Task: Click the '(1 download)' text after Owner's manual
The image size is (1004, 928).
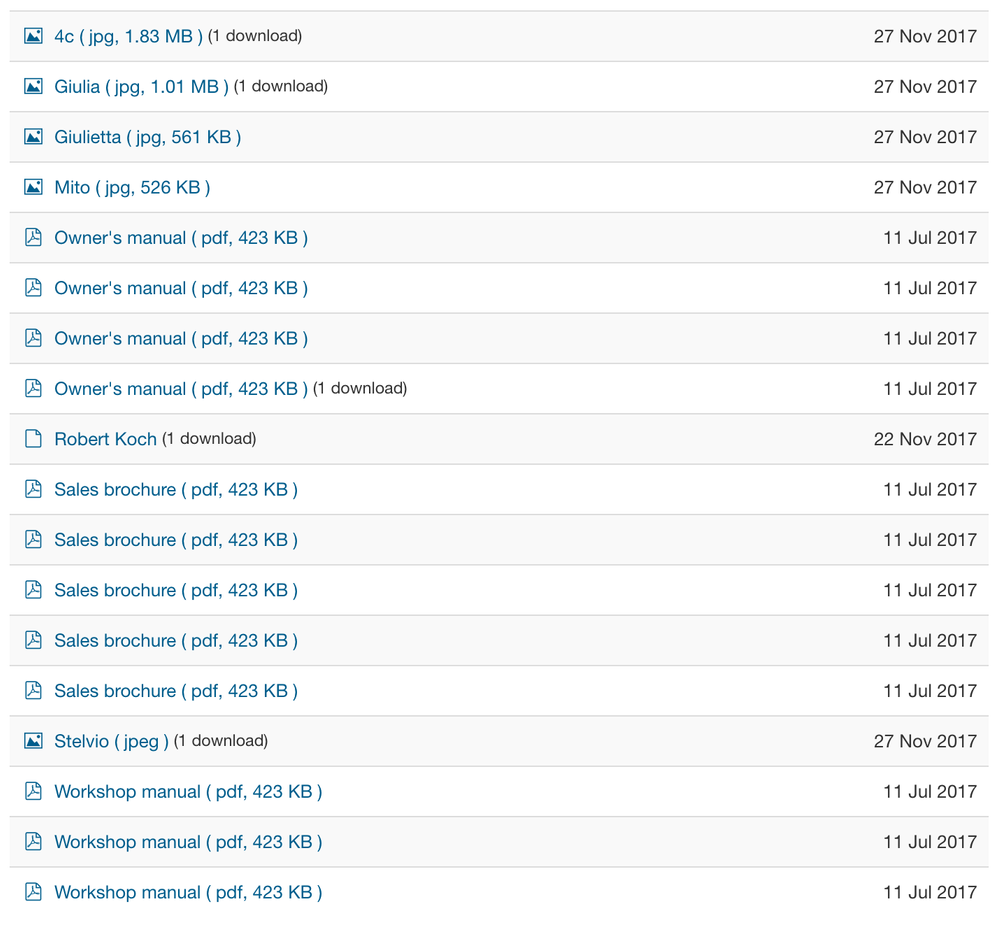Action: tap(360, 388)
